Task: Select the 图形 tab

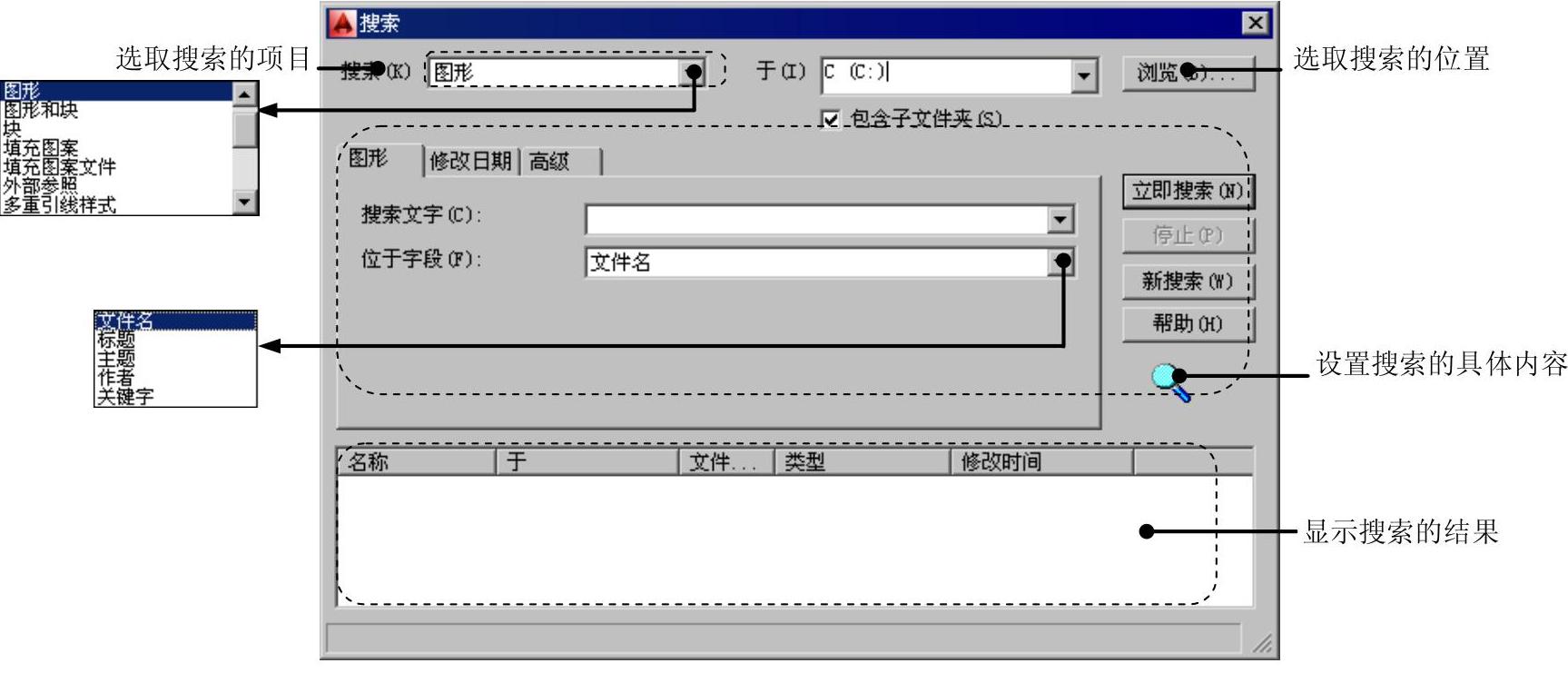Action: pyautogui.click(x=377, y=159)
